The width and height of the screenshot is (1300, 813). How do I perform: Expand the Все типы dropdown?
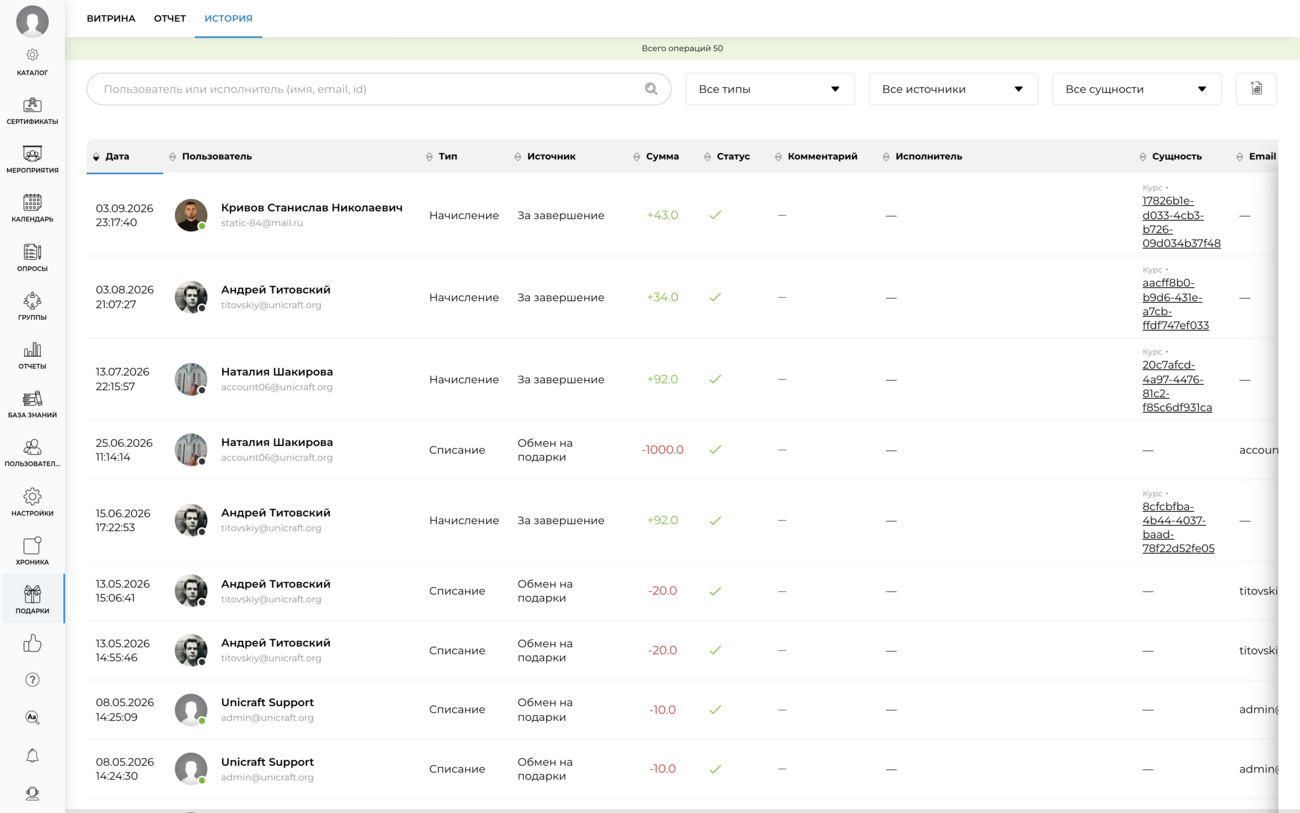pyautogui.click(x=770, y=89)
